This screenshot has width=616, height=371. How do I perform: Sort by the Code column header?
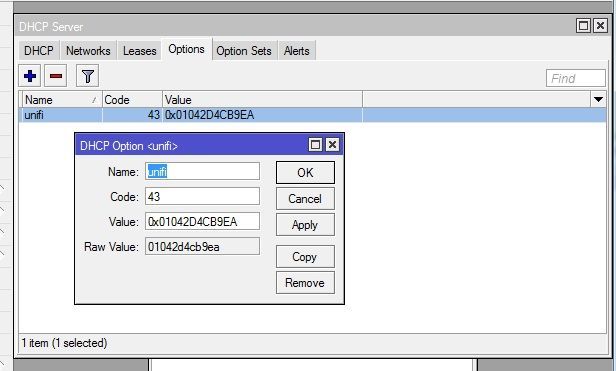pyautogui.click(x=132, y=99)
